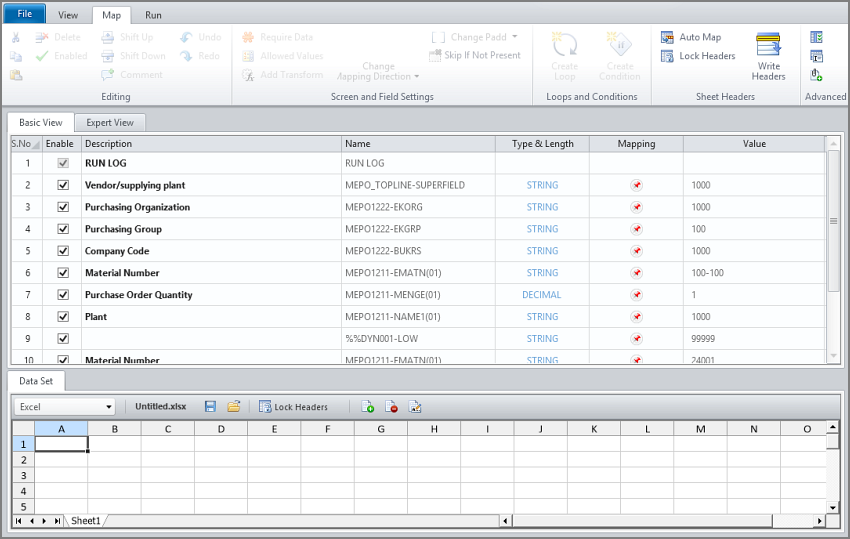
Task: Click the delete sheet icon with red minus
Action: (391, 407)
